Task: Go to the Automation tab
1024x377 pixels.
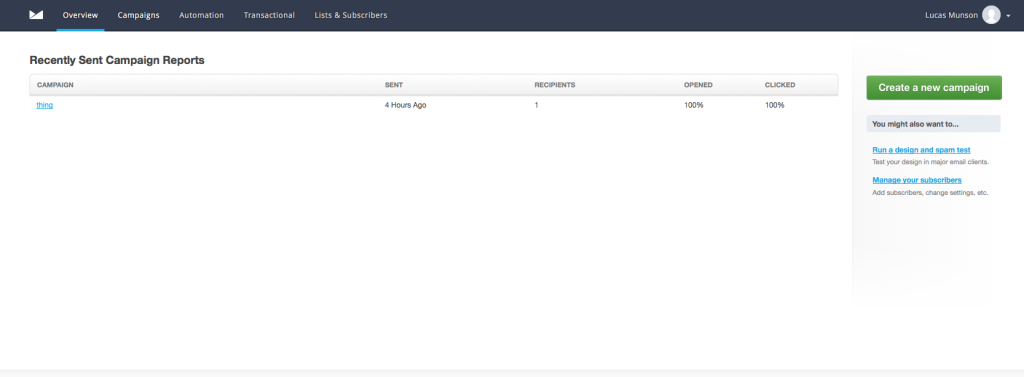Action: 202,15
